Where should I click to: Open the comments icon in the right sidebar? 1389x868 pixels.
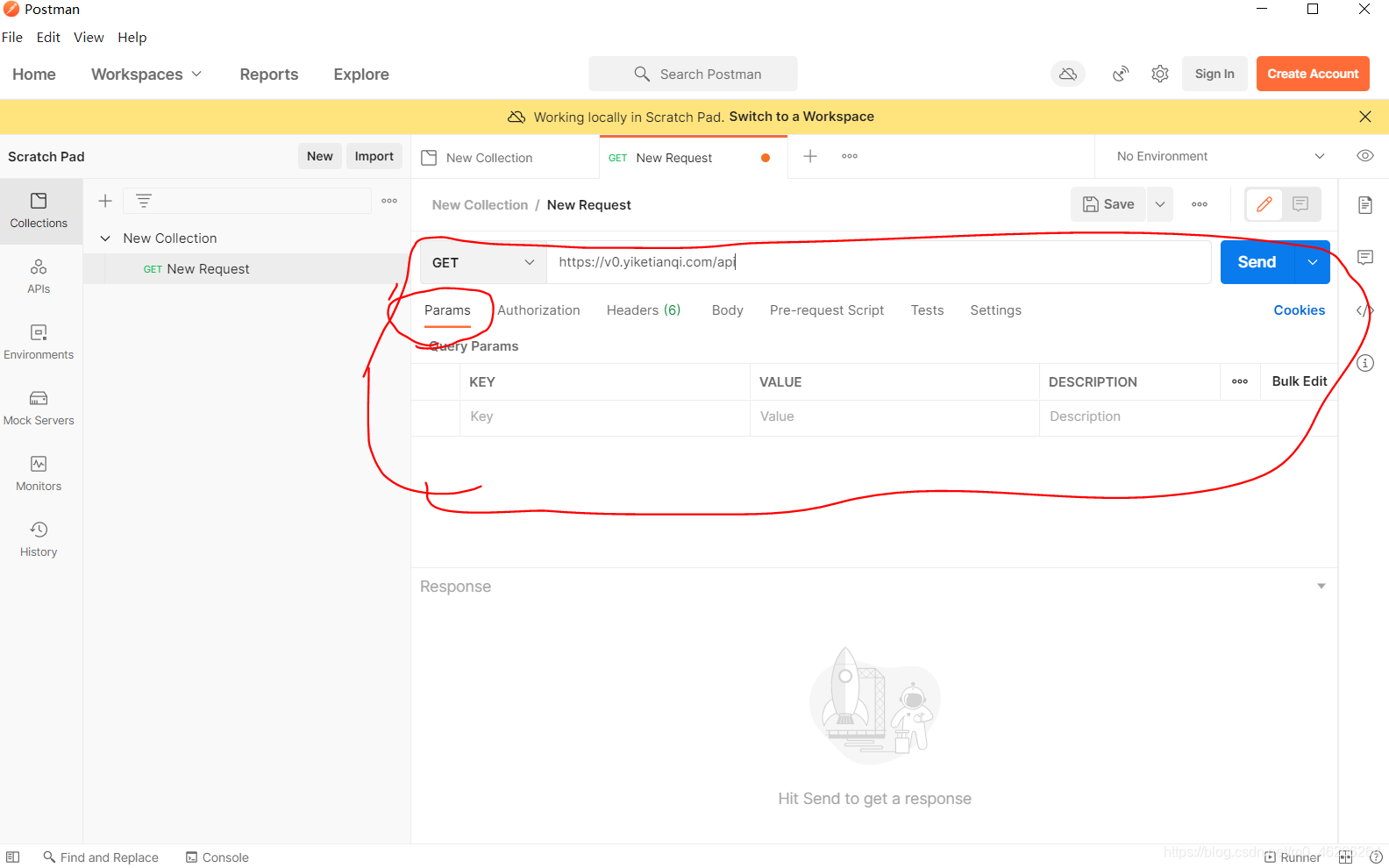(x=1365, y=258)
